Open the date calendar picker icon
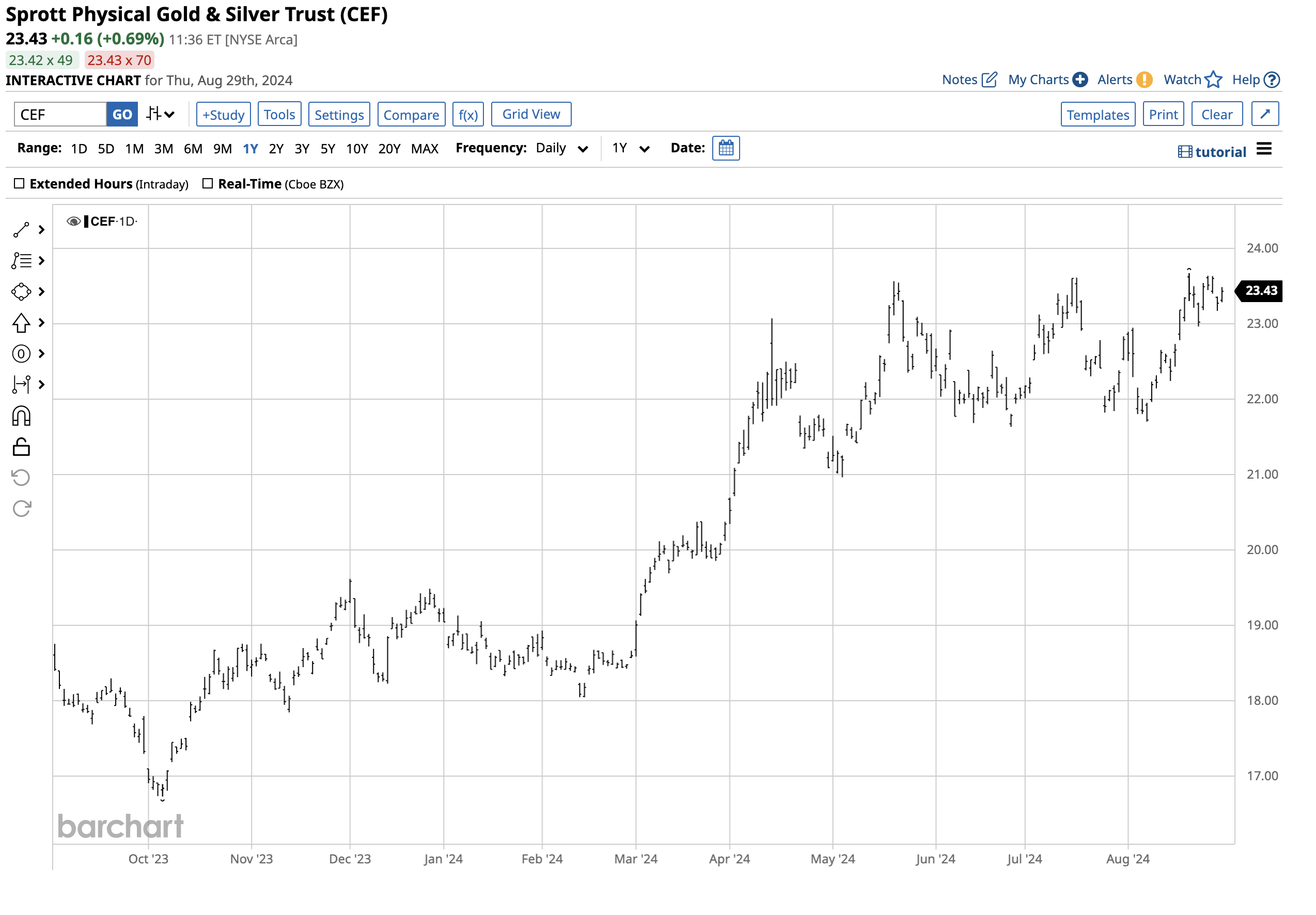Screen dimensions: 1316x915 (726, 148)
